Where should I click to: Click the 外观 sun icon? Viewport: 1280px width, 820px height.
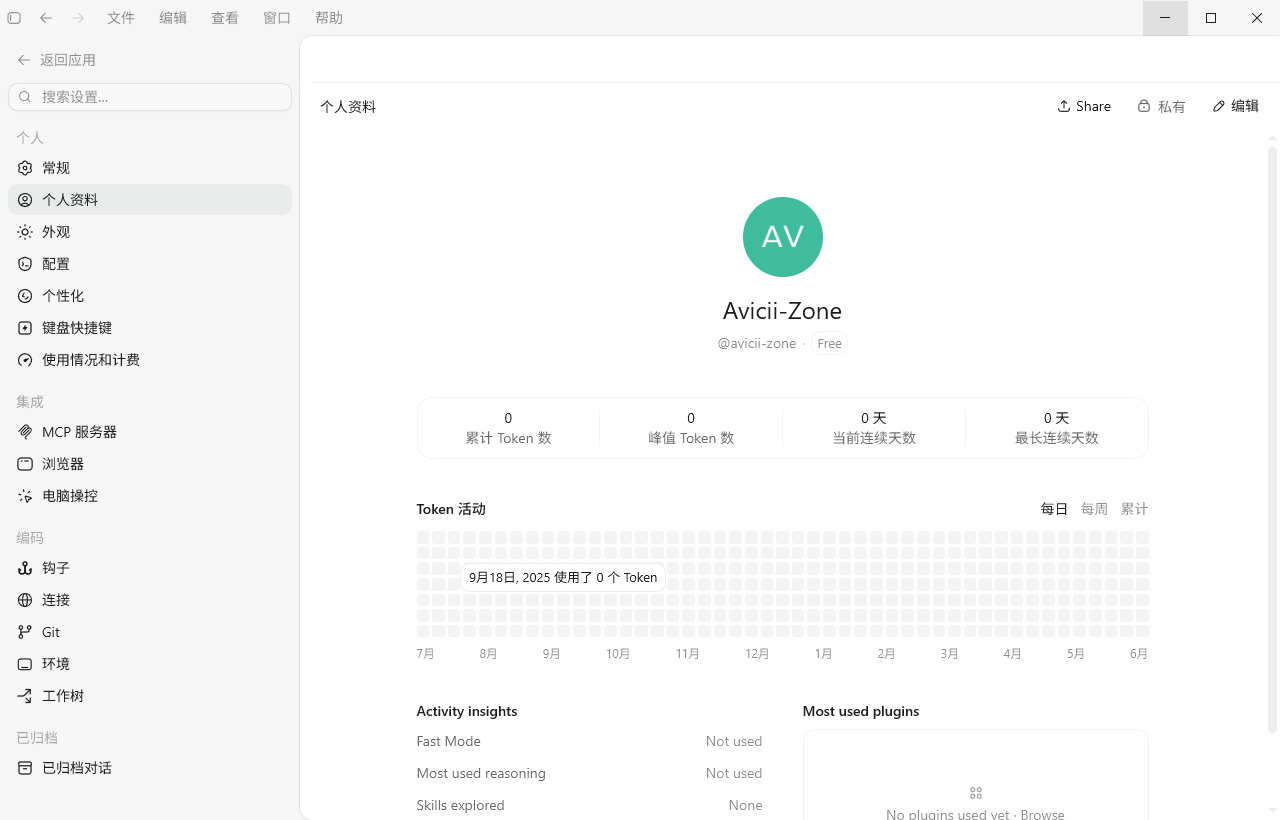(25, 232)
